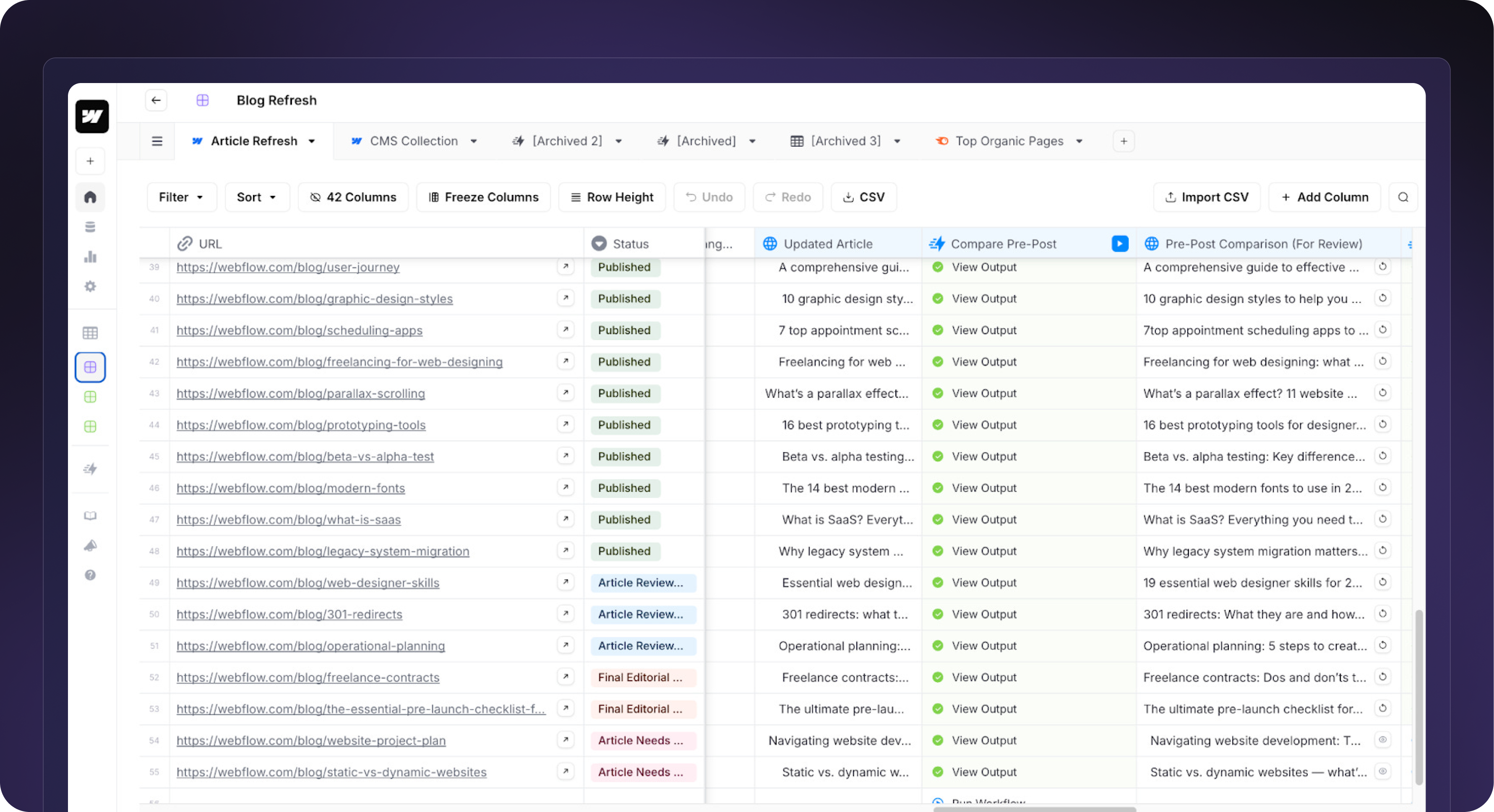Open the book documentation icon in the sidebar
Image resolution: width=1494 pixels, height=812 pixels.
click(x=90, y=515)
